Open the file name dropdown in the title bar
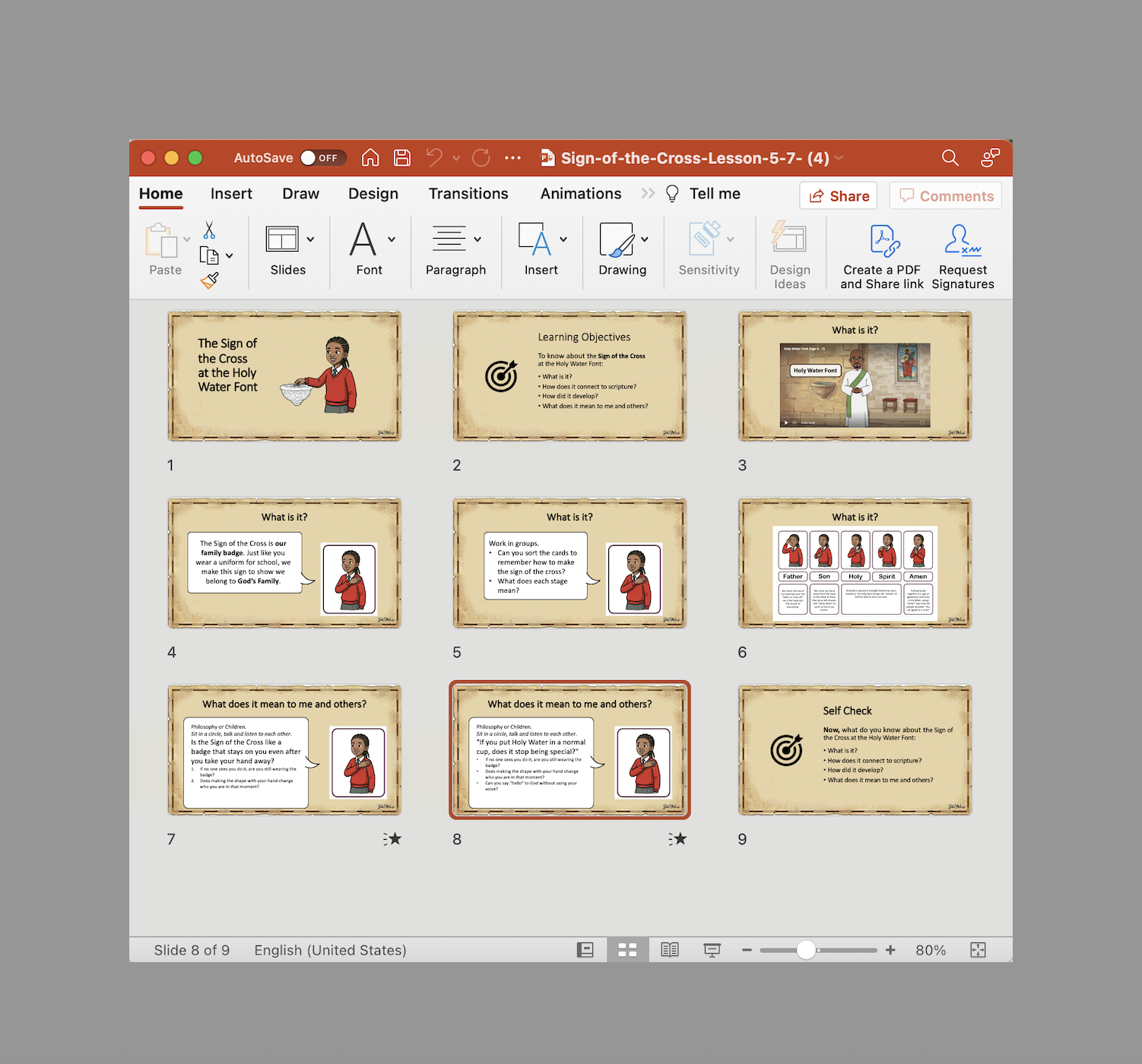Screen dimensions: 1142x1064 point(839,158)
